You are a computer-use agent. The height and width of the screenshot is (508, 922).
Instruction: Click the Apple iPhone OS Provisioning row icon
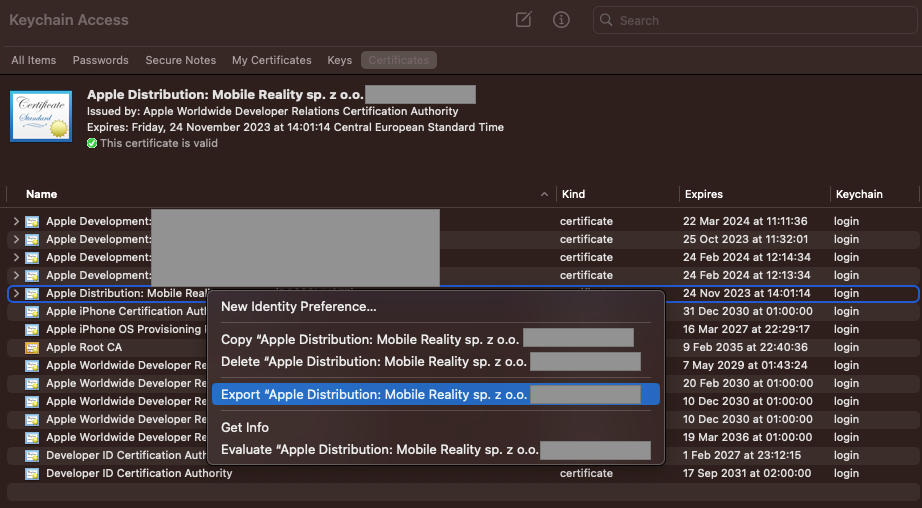point(32,330)
